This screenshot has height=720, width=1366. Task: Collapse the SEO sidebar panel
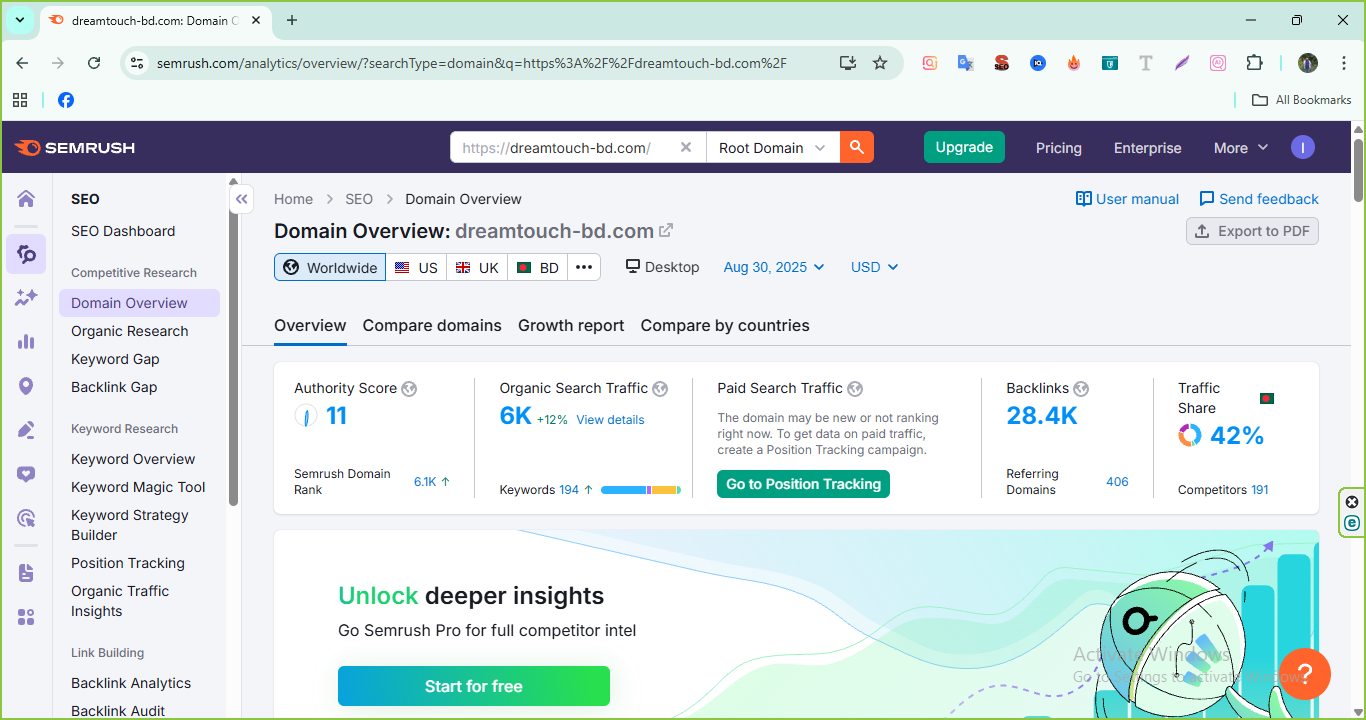[242, 200]
